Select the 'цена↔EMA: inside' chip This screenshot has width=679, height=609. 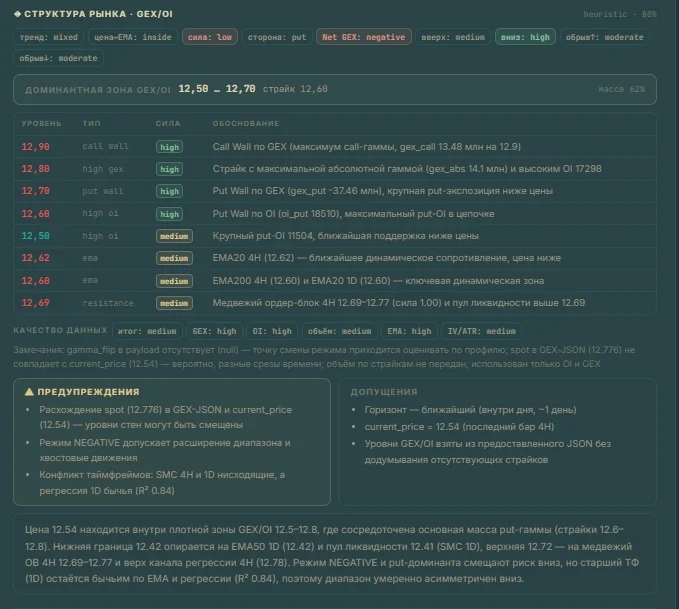pos(133,37)
